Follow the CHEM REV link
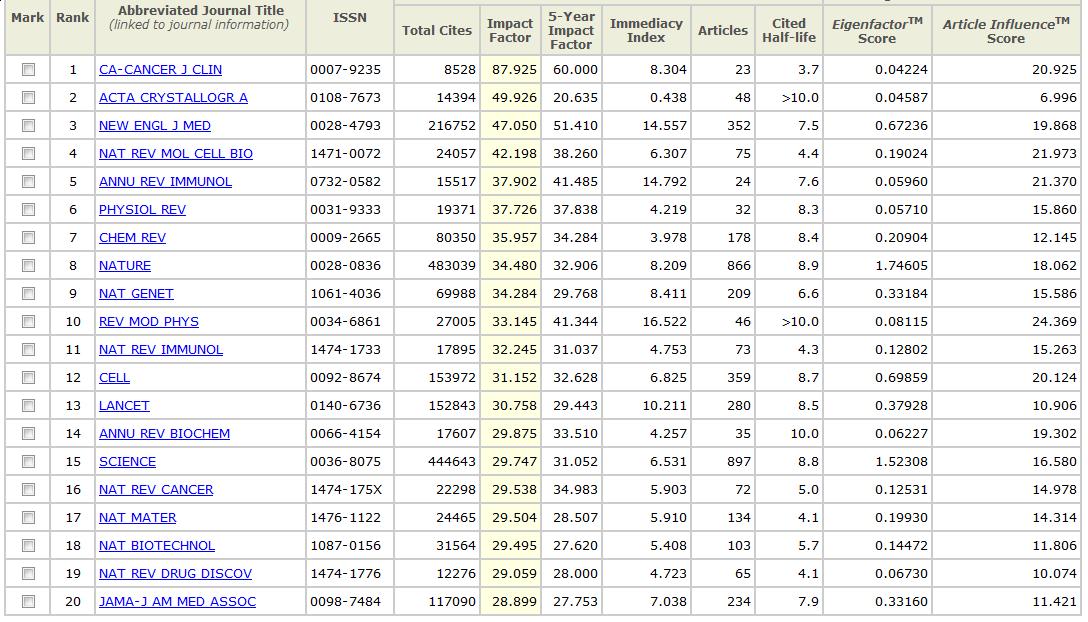Viewport: 1088px width, 622px height. [133, 237]
